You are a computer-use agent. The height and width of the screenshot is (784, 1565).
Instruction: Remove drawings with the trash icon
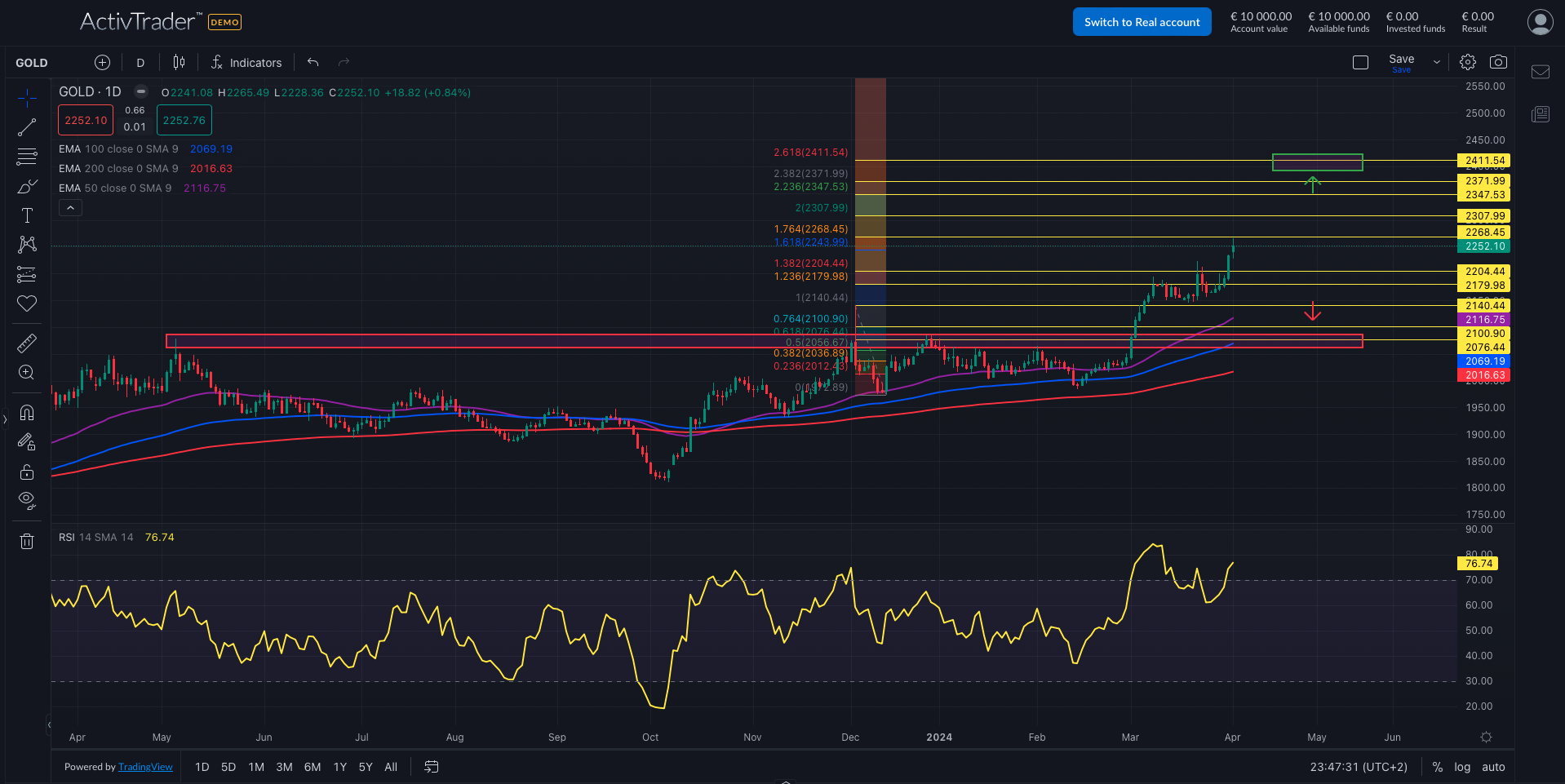(x=27, y=541)
